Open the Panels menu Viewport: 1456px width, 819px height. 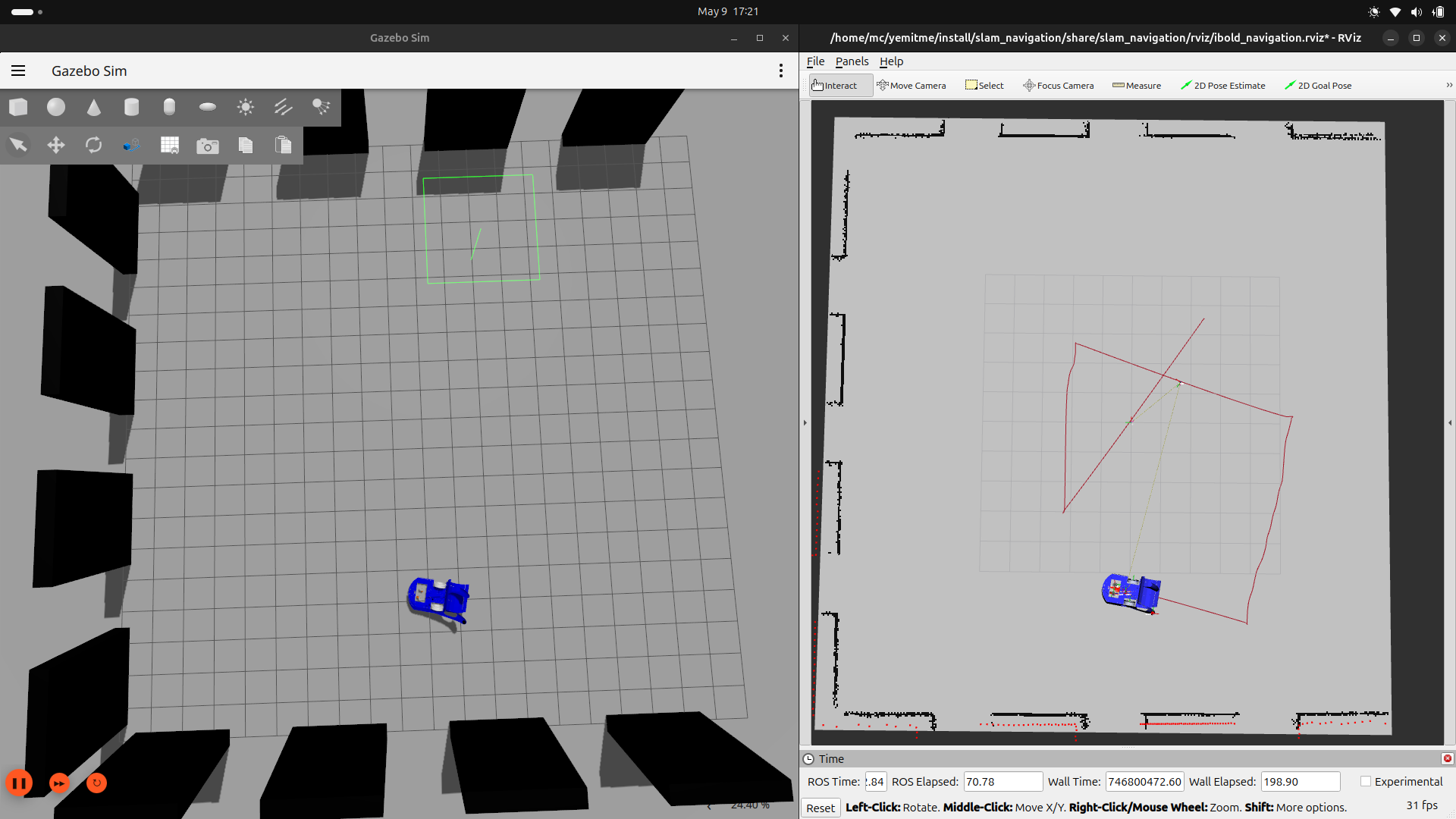[852, 61]
